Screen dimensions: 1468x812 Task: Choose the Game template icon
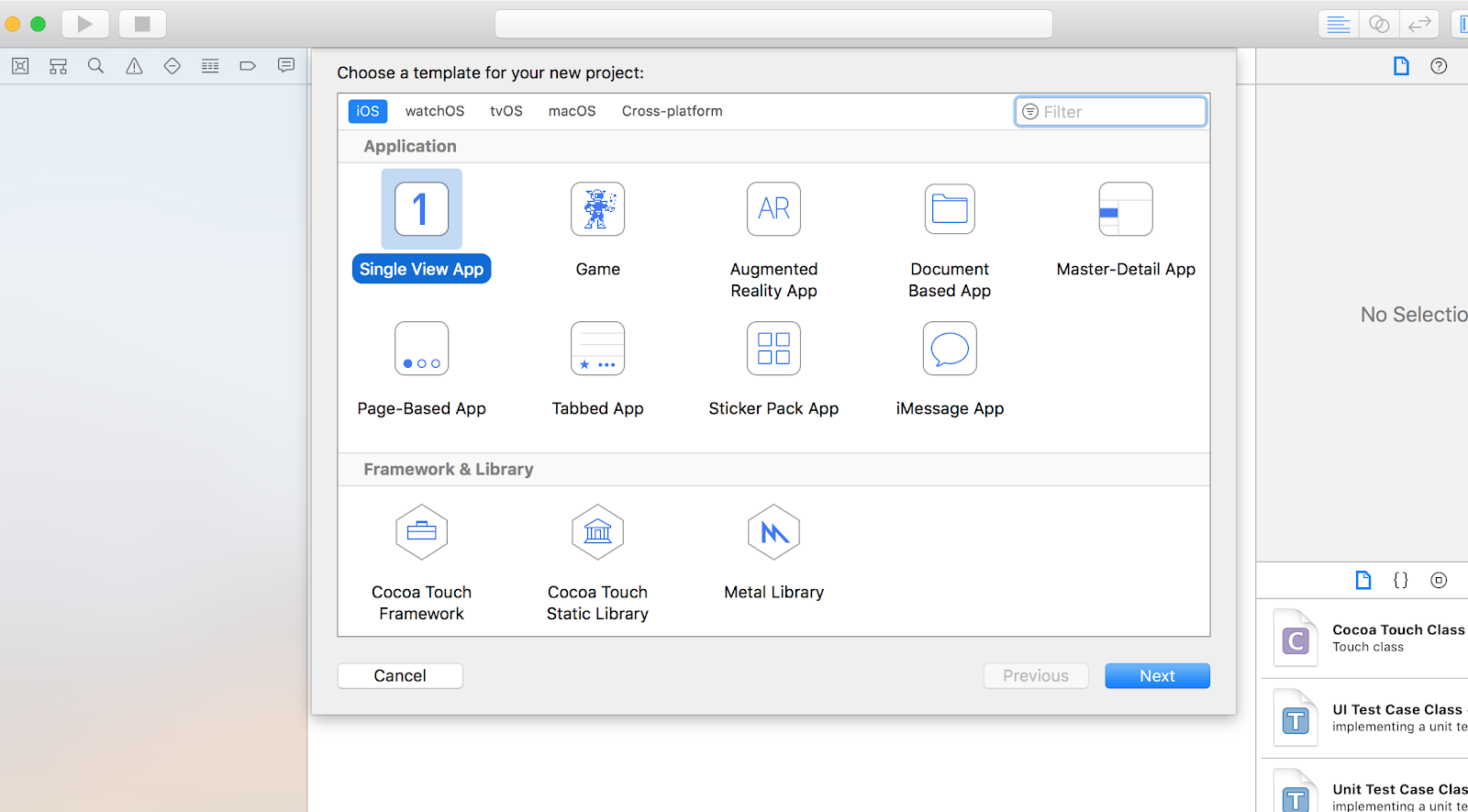[x=598, y=209]
